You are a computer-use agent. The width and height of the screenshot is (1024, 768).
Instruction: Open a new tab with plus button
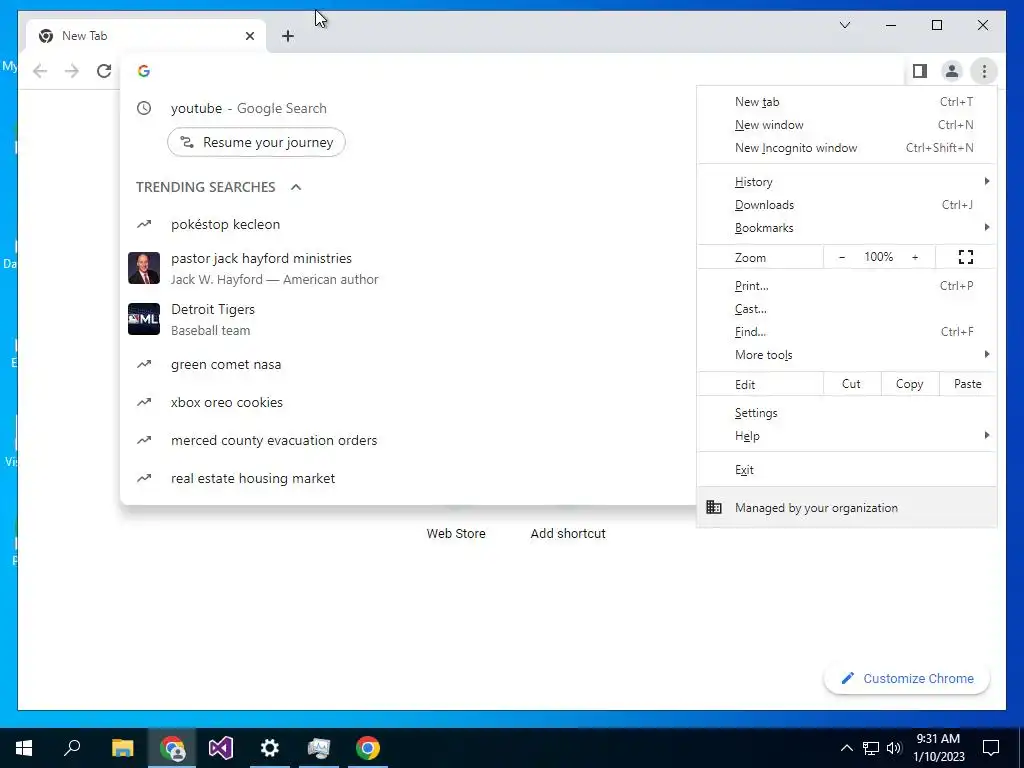288,36
